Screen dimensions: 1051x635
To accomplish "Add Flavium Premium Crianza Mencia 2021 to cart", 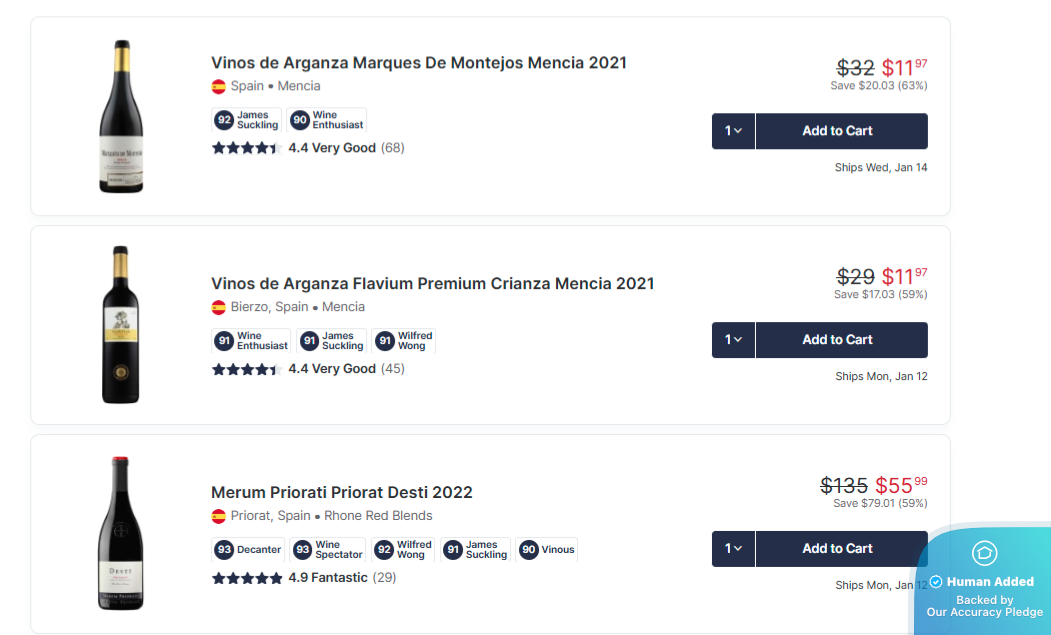I will (x=841, y=340).
